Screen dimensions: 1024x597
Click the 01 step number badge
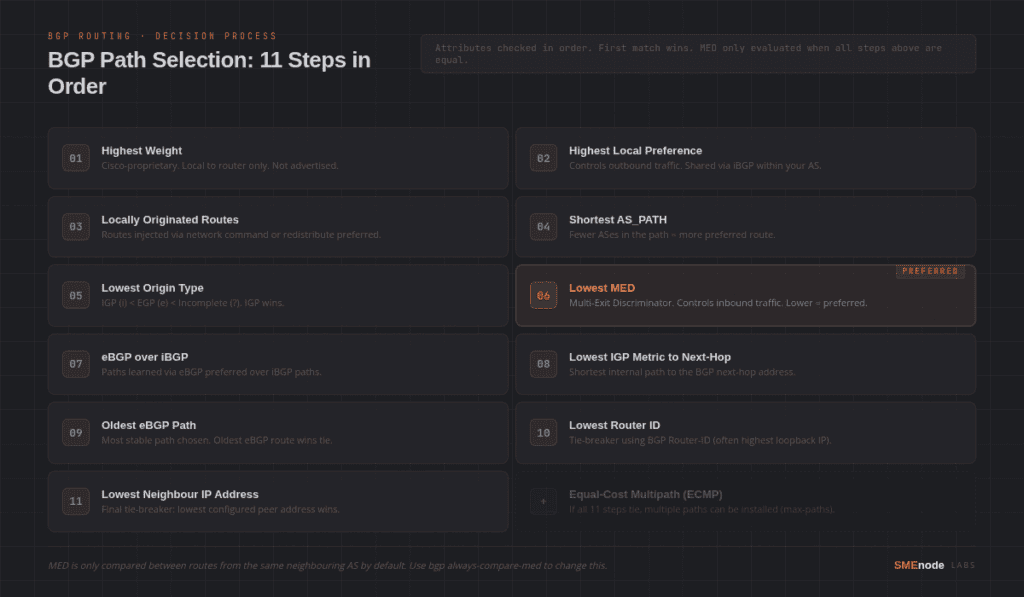pyautogui.click(x=76, y=158)
